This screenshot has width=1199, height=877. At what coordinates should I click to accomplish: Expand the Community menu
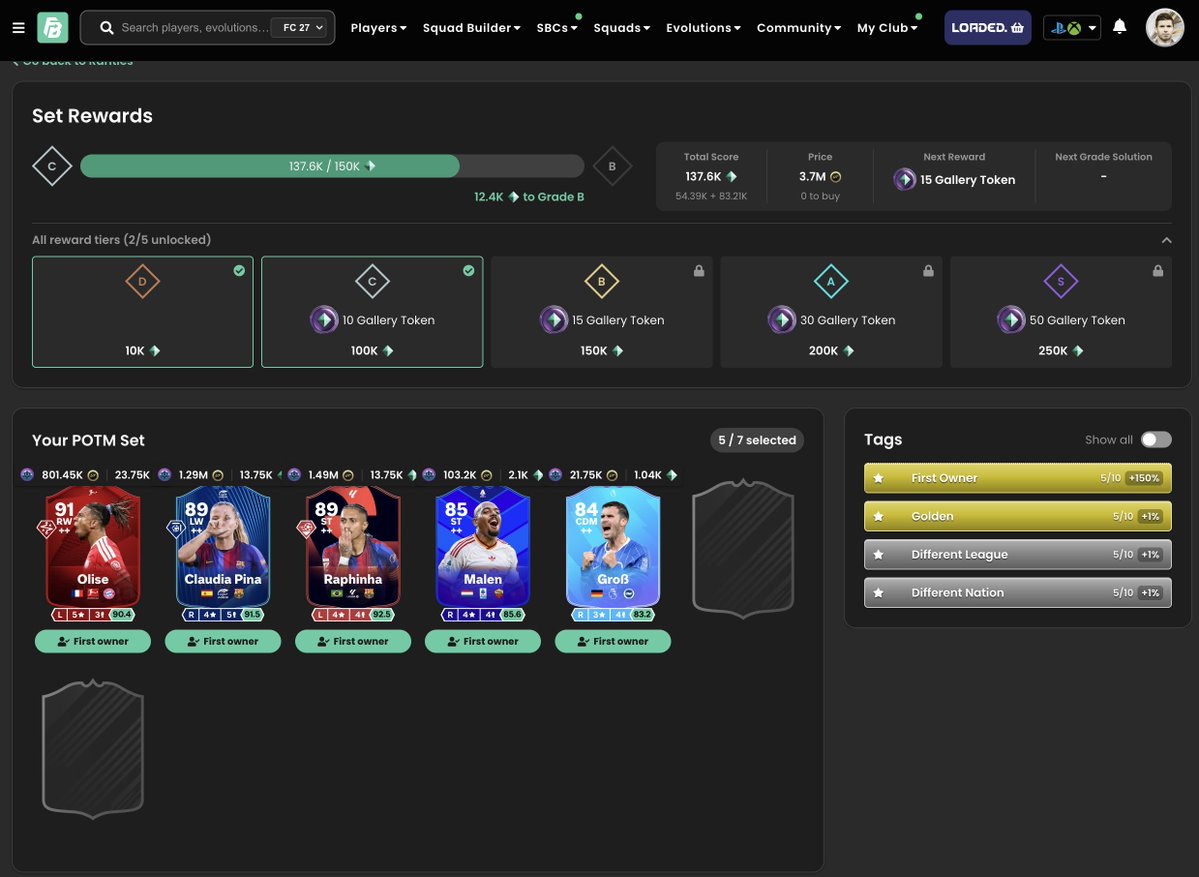[x=798, y=28]
